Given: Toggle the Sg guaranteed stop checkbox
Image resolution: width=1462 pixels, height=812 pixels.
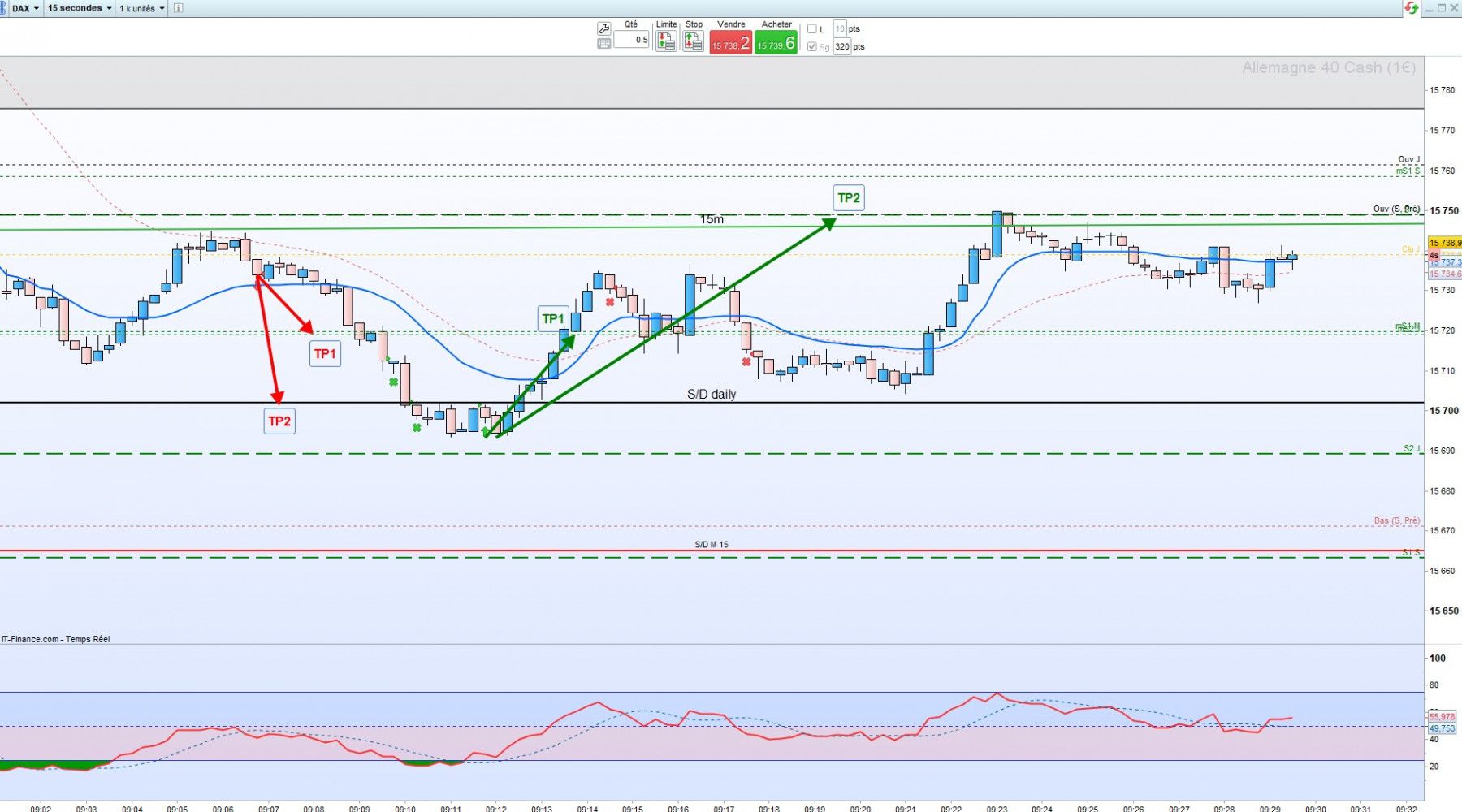Looking at the screenshot, I should 811,47.
